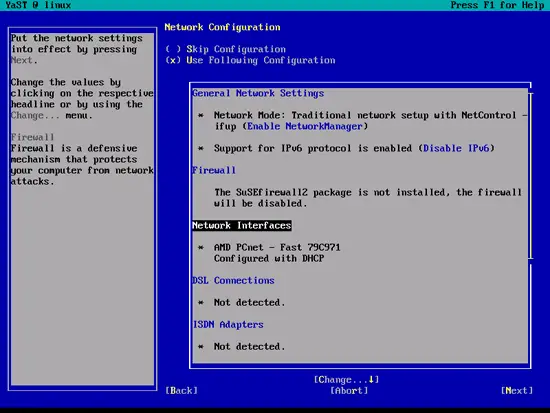Select the Use Following Configuration radio option
550x413 pixels.
(x=250, y=60)
